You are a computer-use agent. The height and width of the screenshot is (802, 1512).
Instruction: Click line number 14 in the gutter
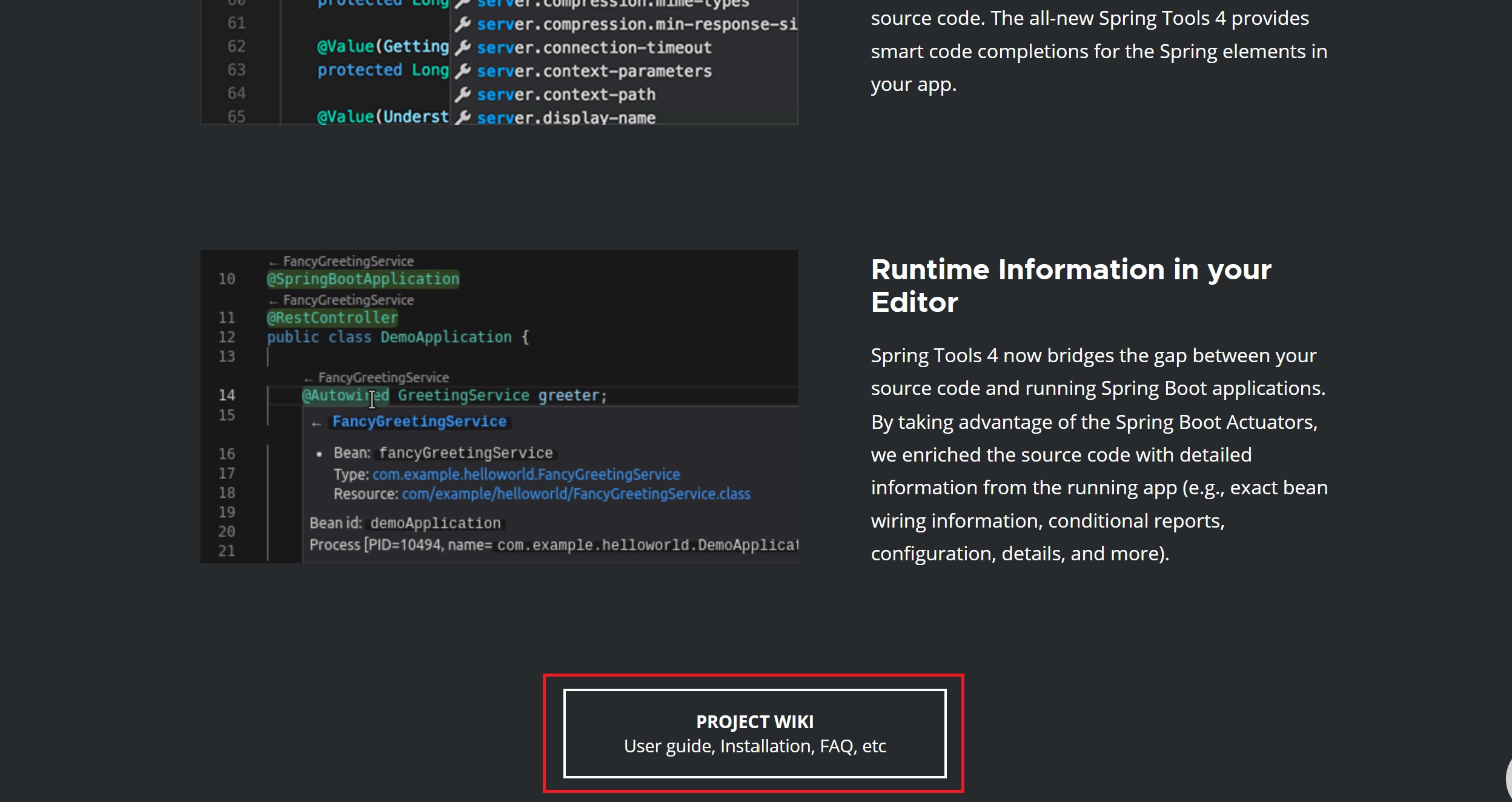point(227,396)
